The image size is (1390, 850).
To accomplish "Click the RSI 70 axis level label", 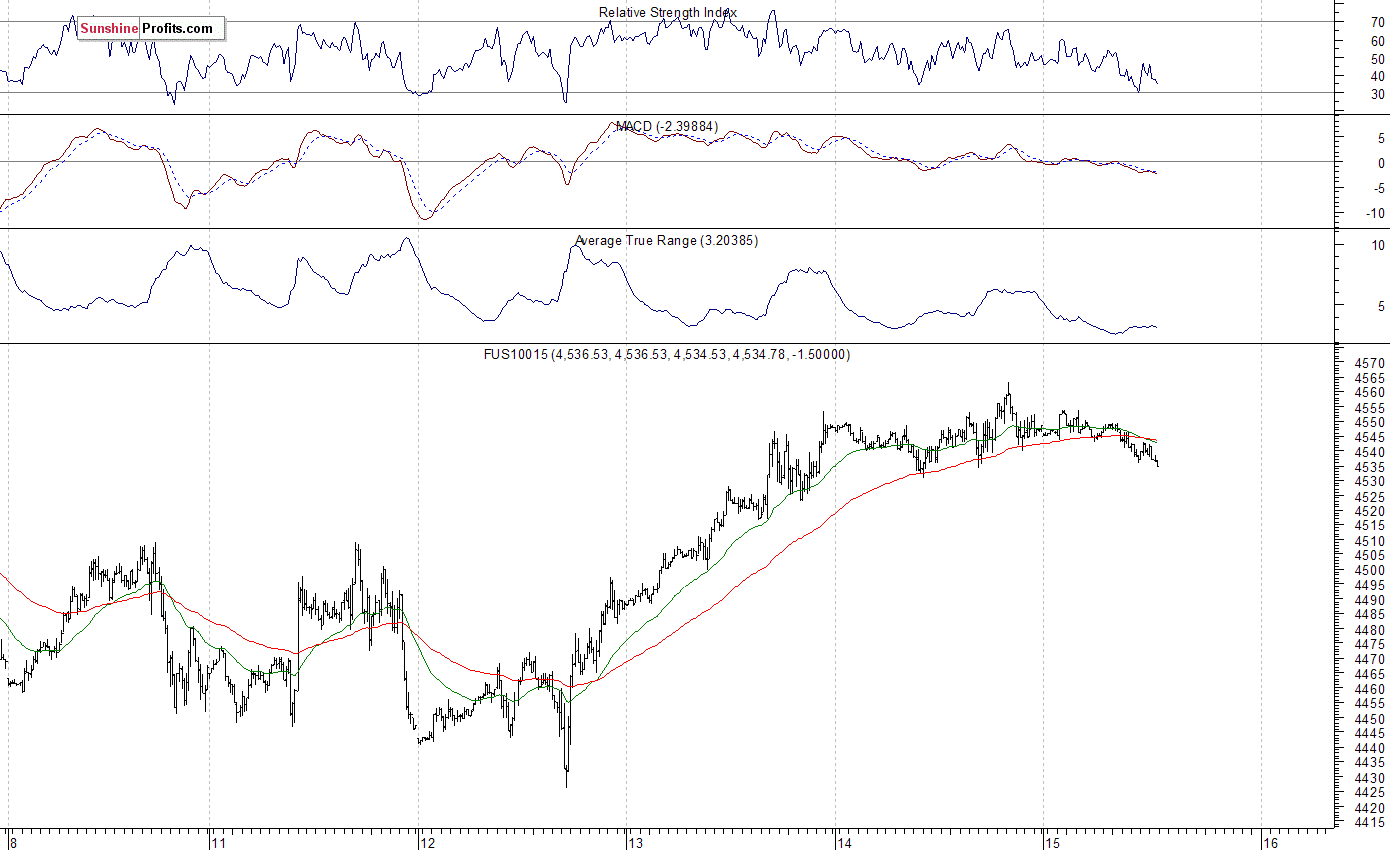I will click(x=1378, y=22).
